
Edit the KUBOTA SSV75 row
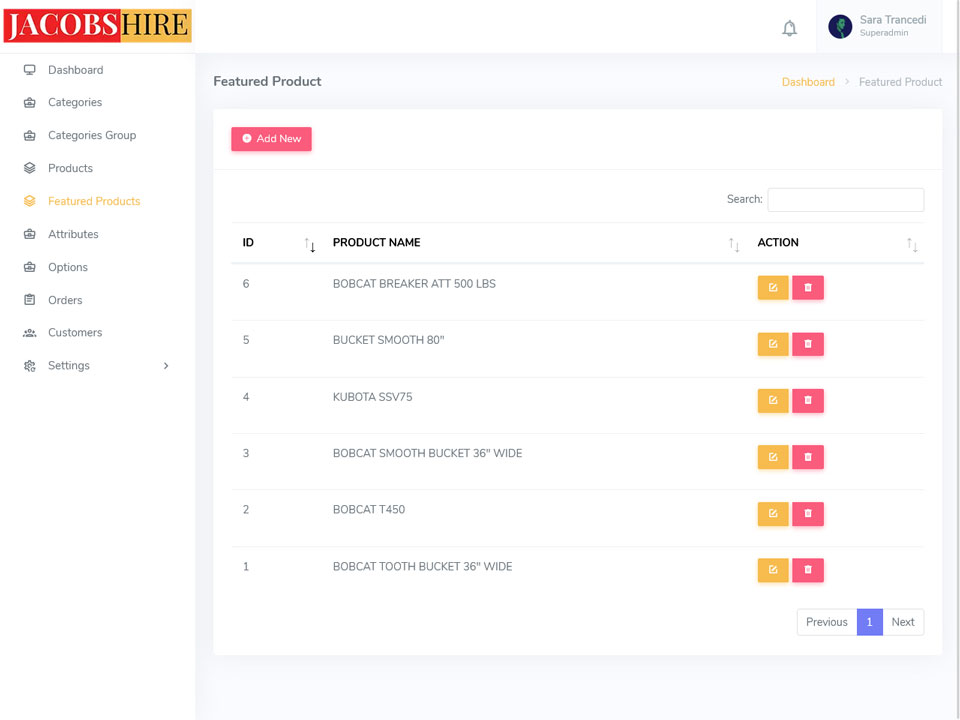pos(773,401)
